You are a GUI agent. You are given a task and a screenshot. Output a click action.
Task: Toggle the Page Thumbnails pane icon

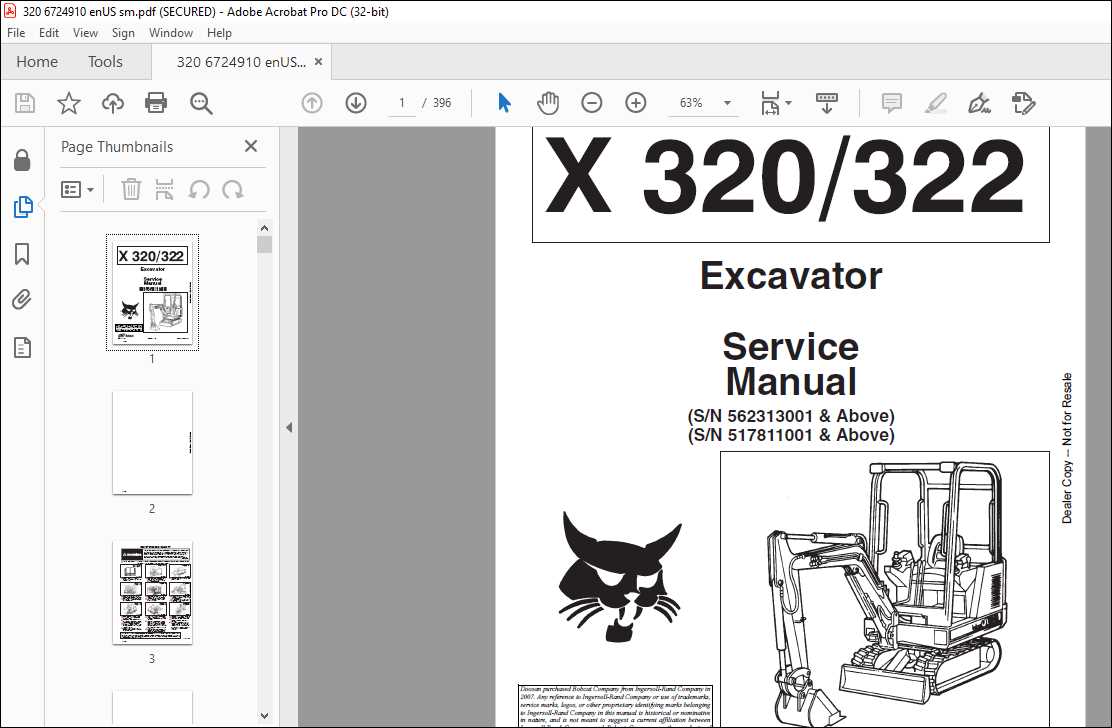pyautogui.click(x=23, y=207)
